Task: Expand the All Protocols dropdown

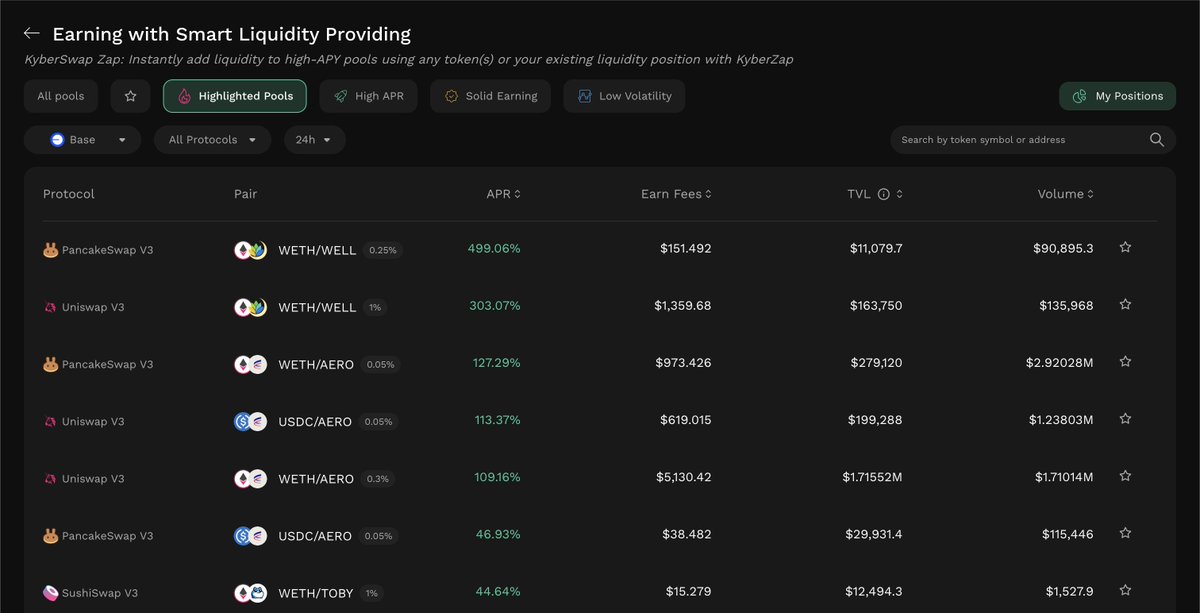Action: pyautogui.click(x=212, y=140)
